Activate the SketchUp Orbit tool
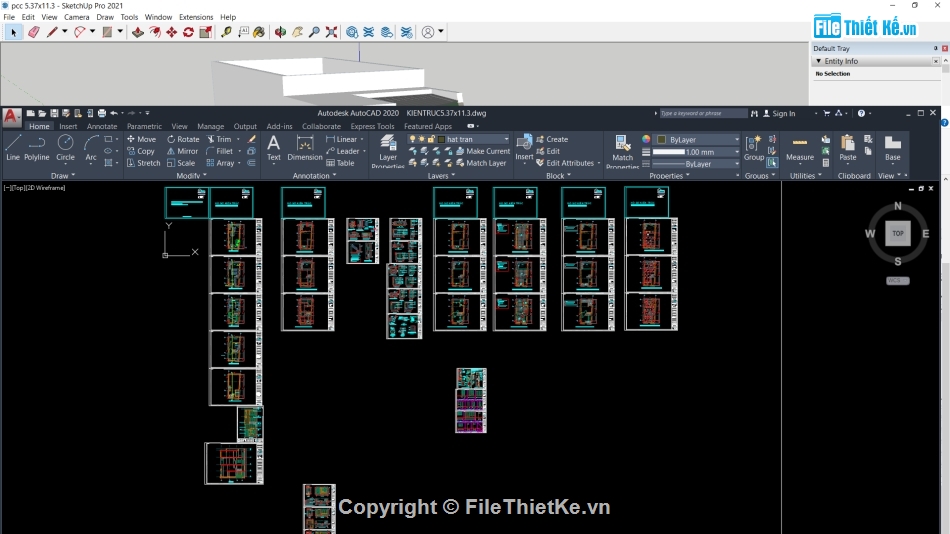Image resolution: width=950 pixels, height=534 pixels. click(x=281, y=32)
